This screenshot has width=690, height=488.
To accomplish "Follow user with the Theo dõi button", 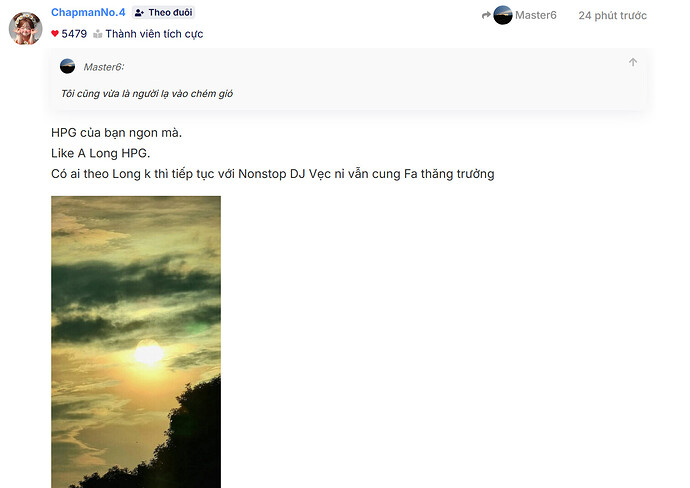I will point(163,12).
